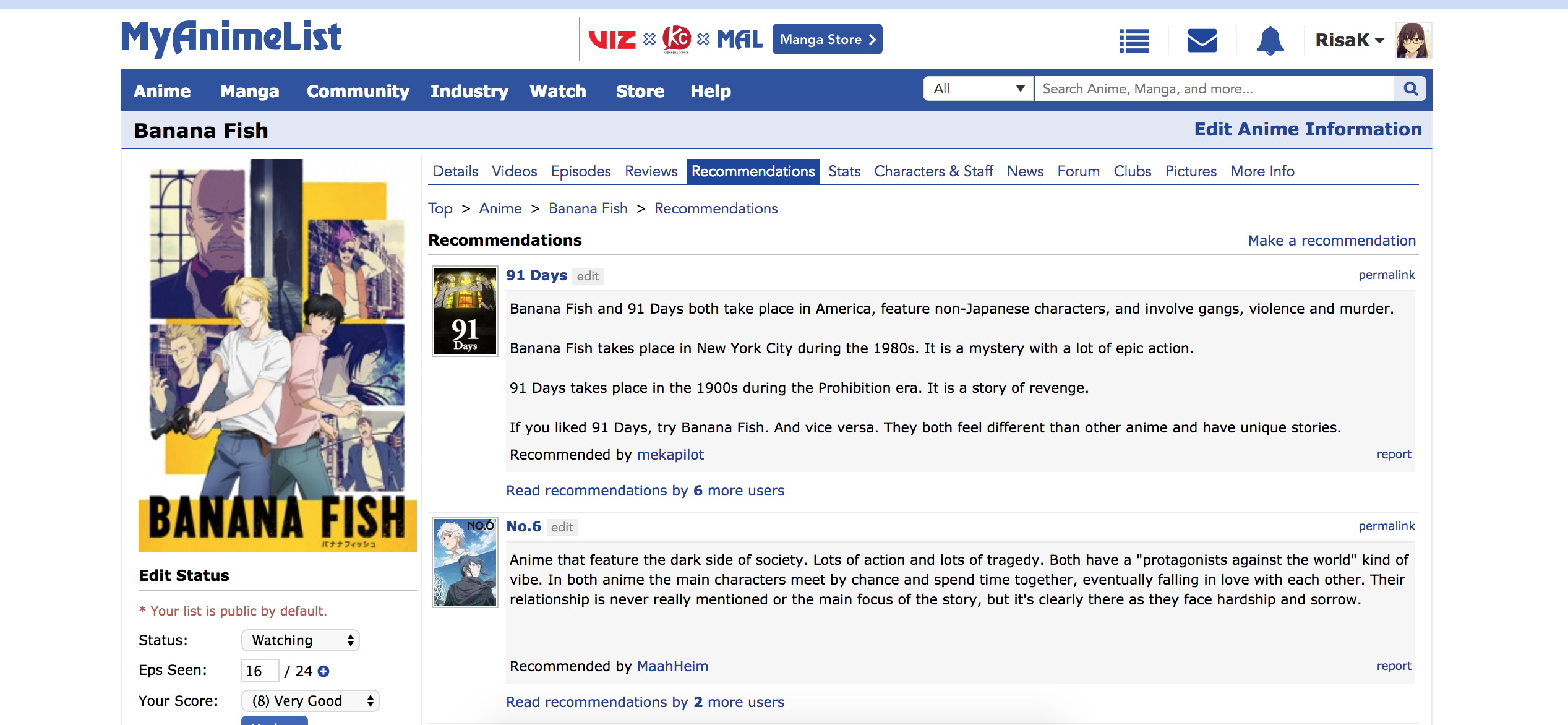Screen dimensions: 1568x725
Task: Click the Eps Seen input field
Action: click(260, 671)
